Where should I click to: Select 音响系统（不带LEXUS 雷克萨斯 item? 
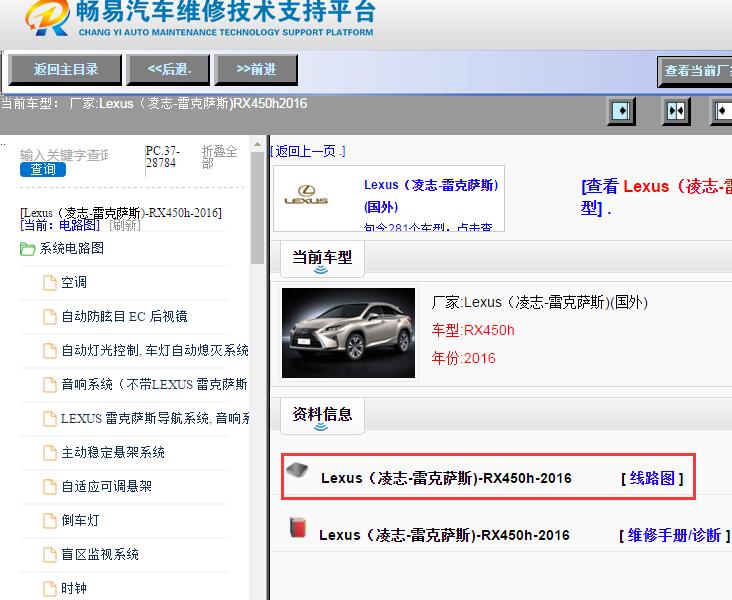(155, 384)
